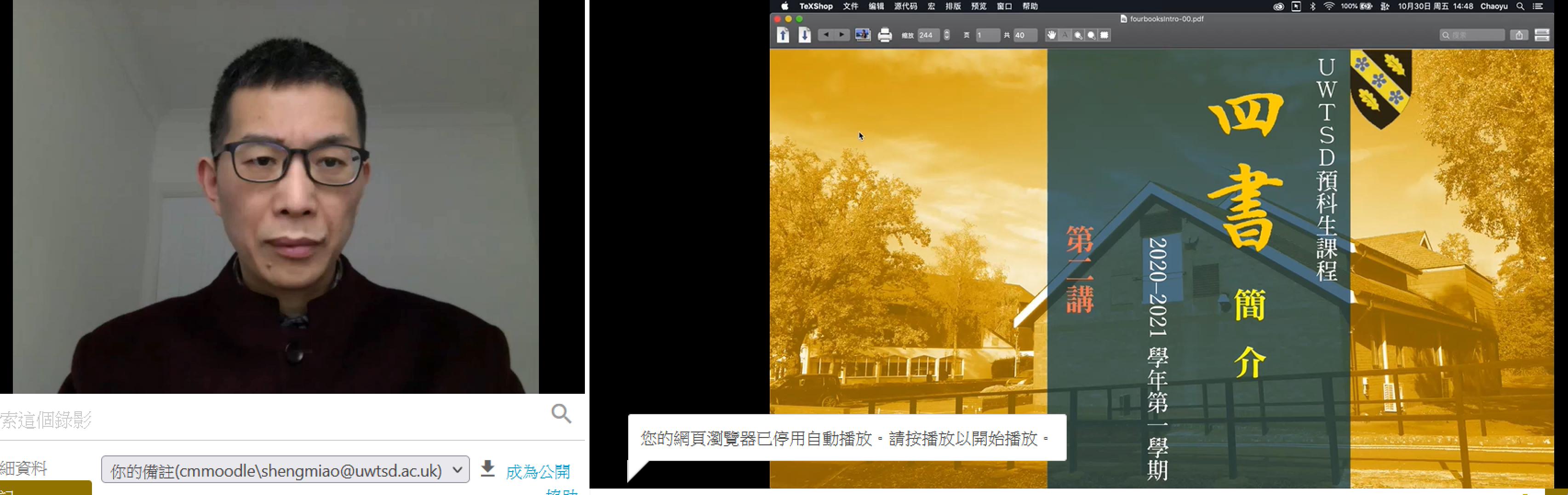Click the battery 100% indicator
The height and width of the screenshot is (495, 1568).
[x=1356, y=6]
